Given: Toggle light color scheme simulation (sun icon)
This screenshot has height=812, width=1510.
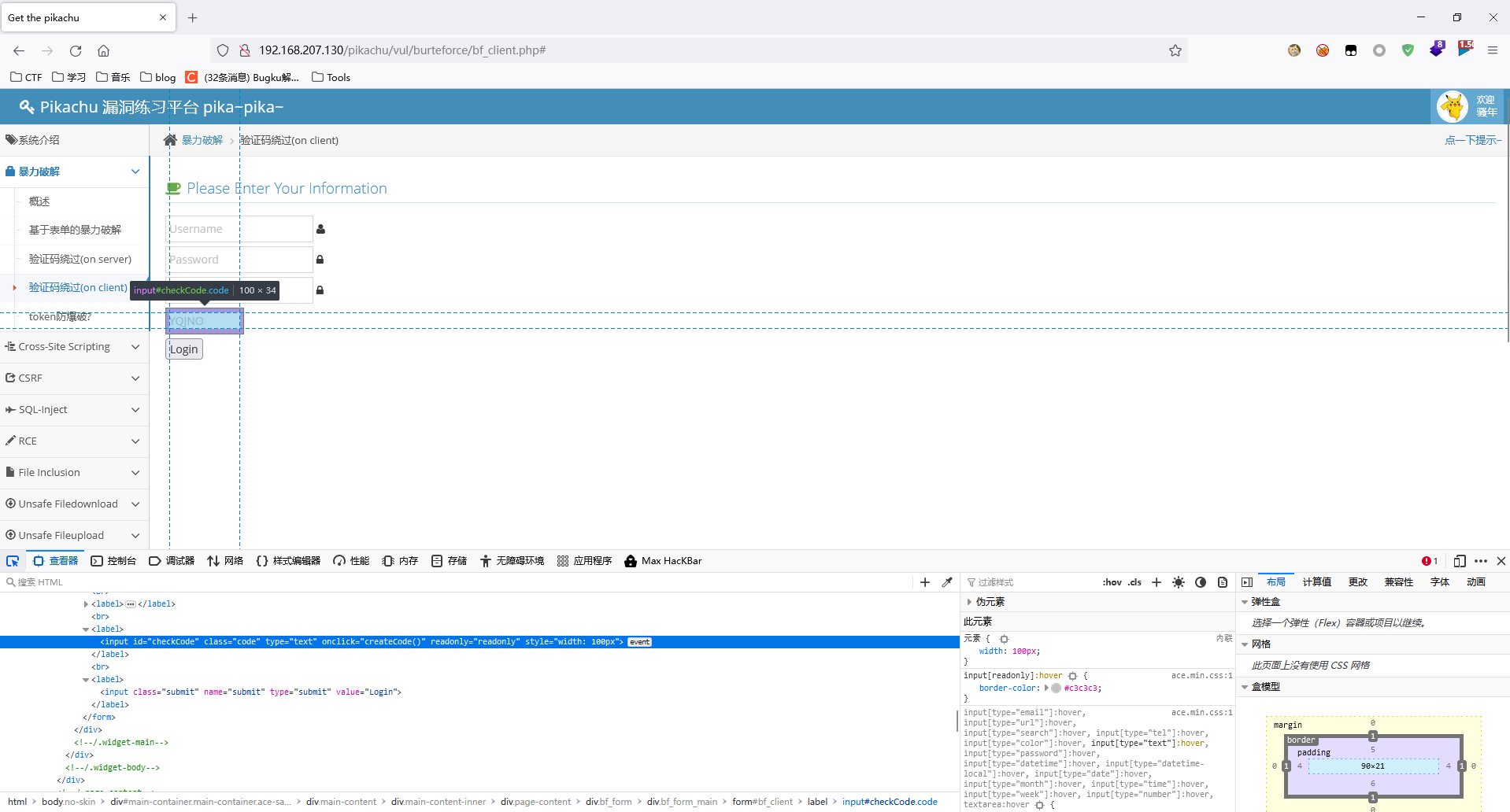Looking at the screenshot, I should click(1179, 582).
